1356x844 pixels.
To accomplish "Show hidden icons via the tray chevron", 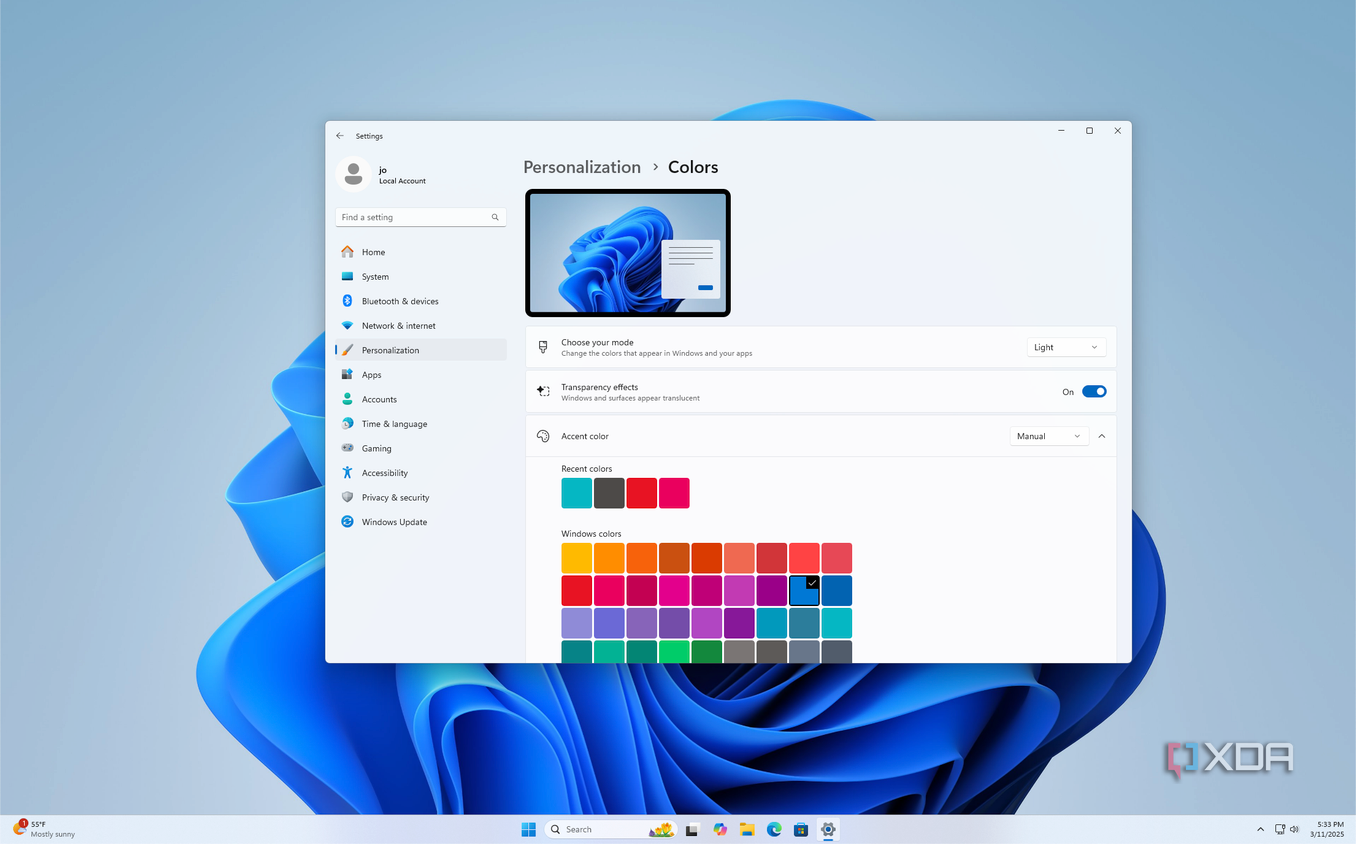I will coord(1260,829).
